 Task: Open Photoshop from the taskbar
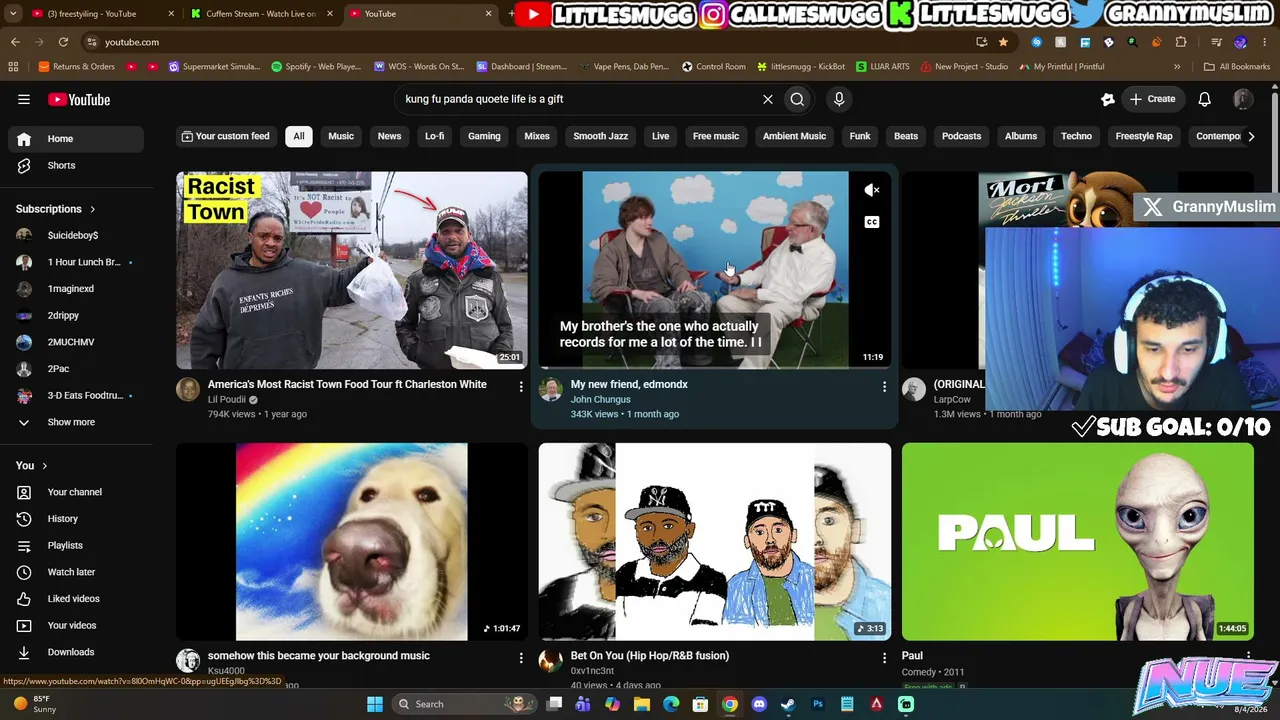(x=817, y=704)
